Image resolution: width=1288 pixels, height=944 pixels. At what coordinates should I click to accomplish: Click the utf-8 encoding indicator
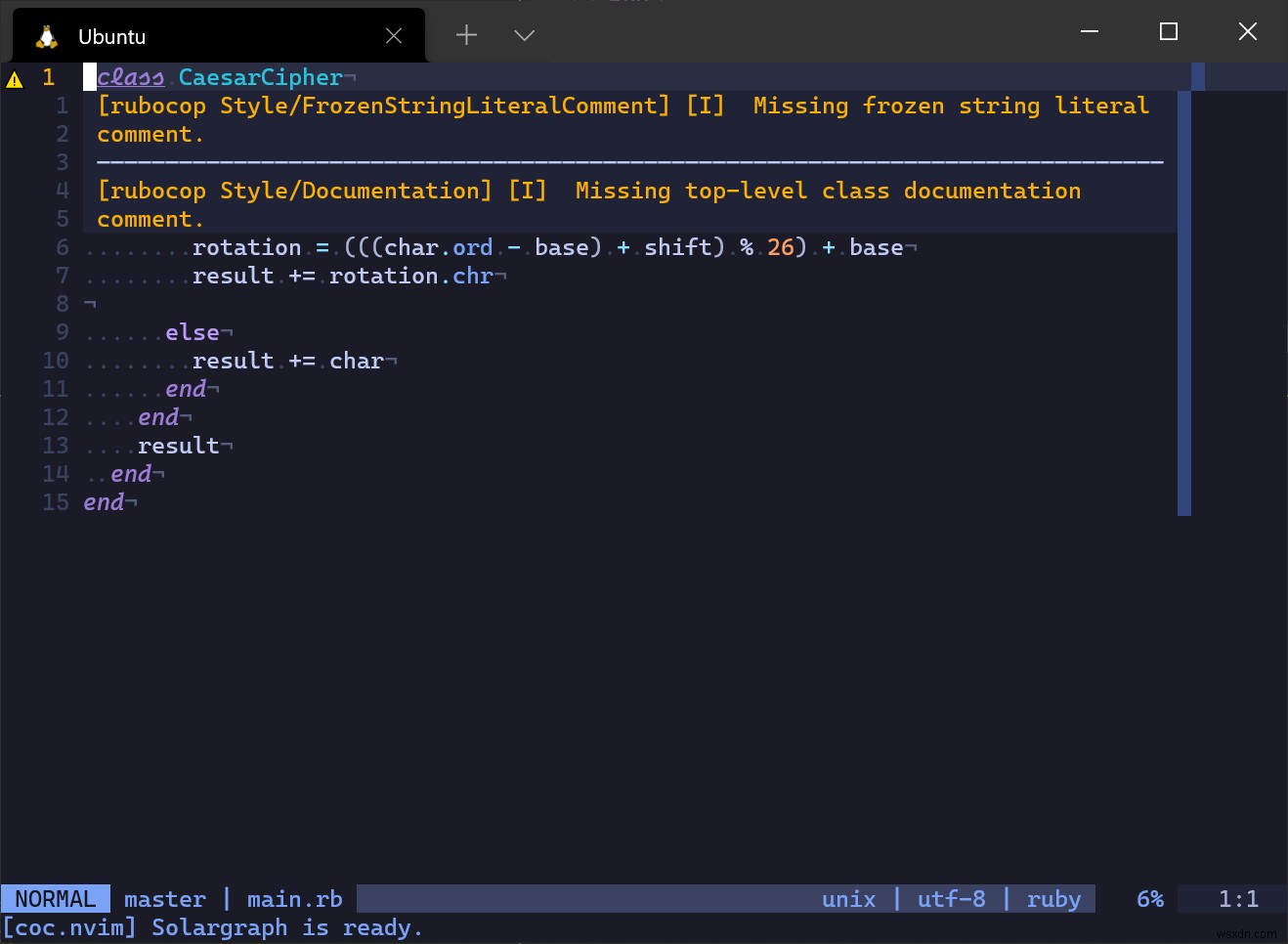(x=951, y=898)
